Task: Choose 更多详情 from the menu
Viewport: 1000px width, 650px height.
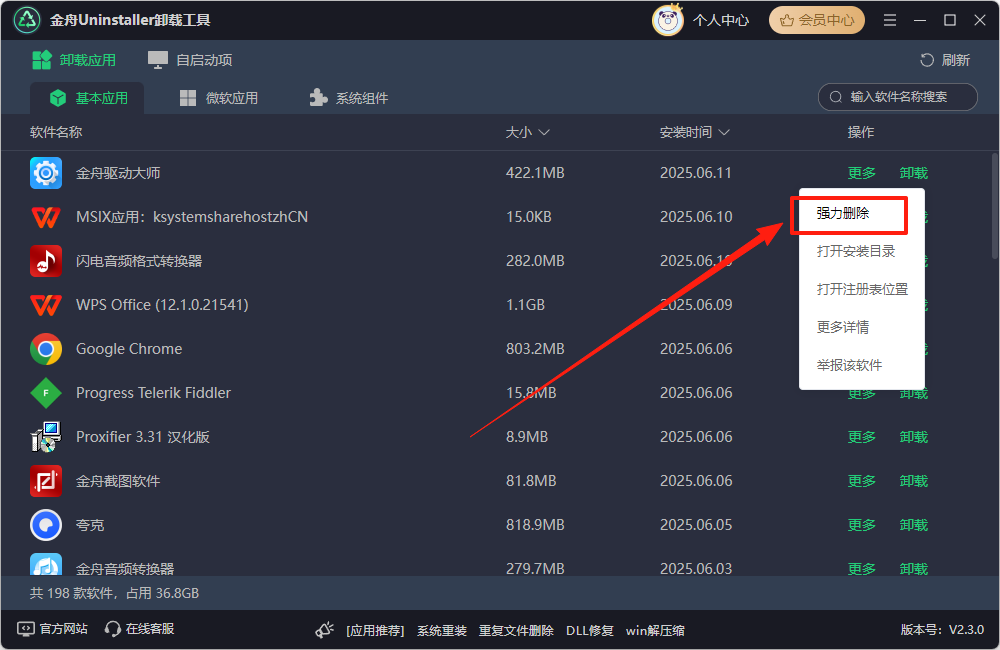Action: (843, 327)
